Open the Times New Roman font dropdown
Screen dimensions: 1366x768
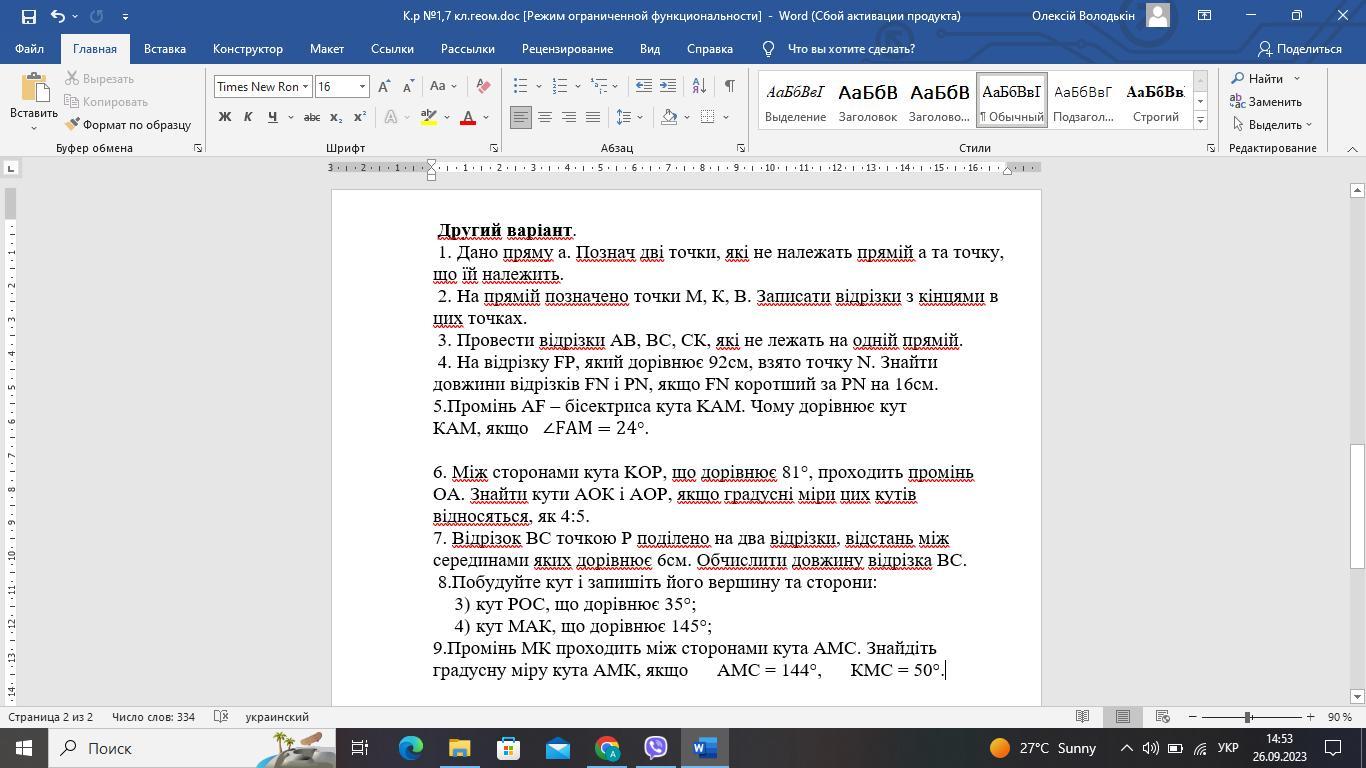(305, 87)
